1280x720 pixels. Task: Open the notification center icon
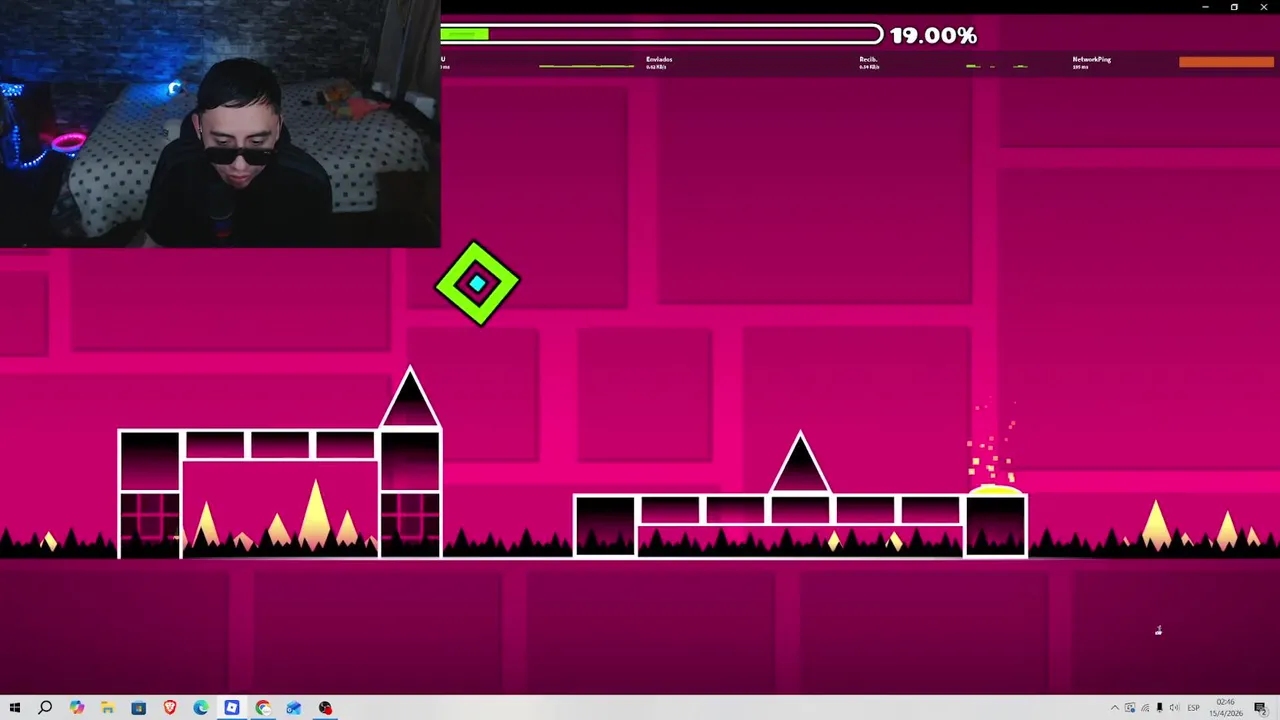[x=1260, y=708]
